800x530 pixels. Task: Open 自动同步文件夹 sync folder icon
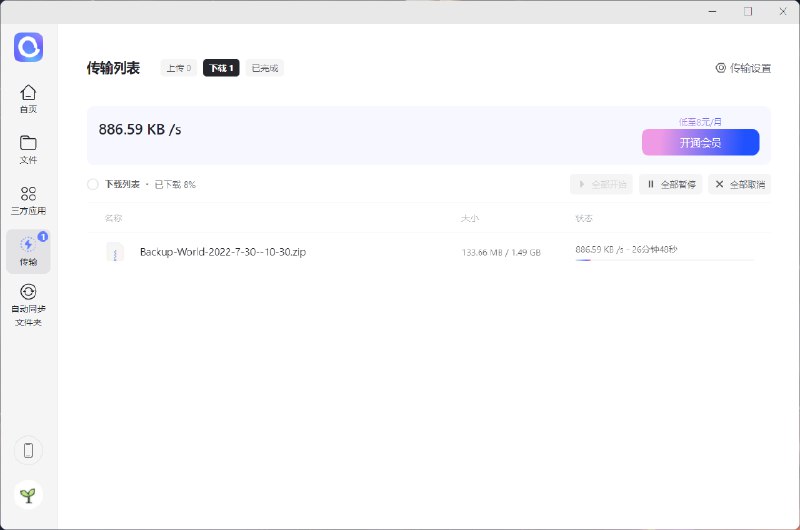point(28,292)
